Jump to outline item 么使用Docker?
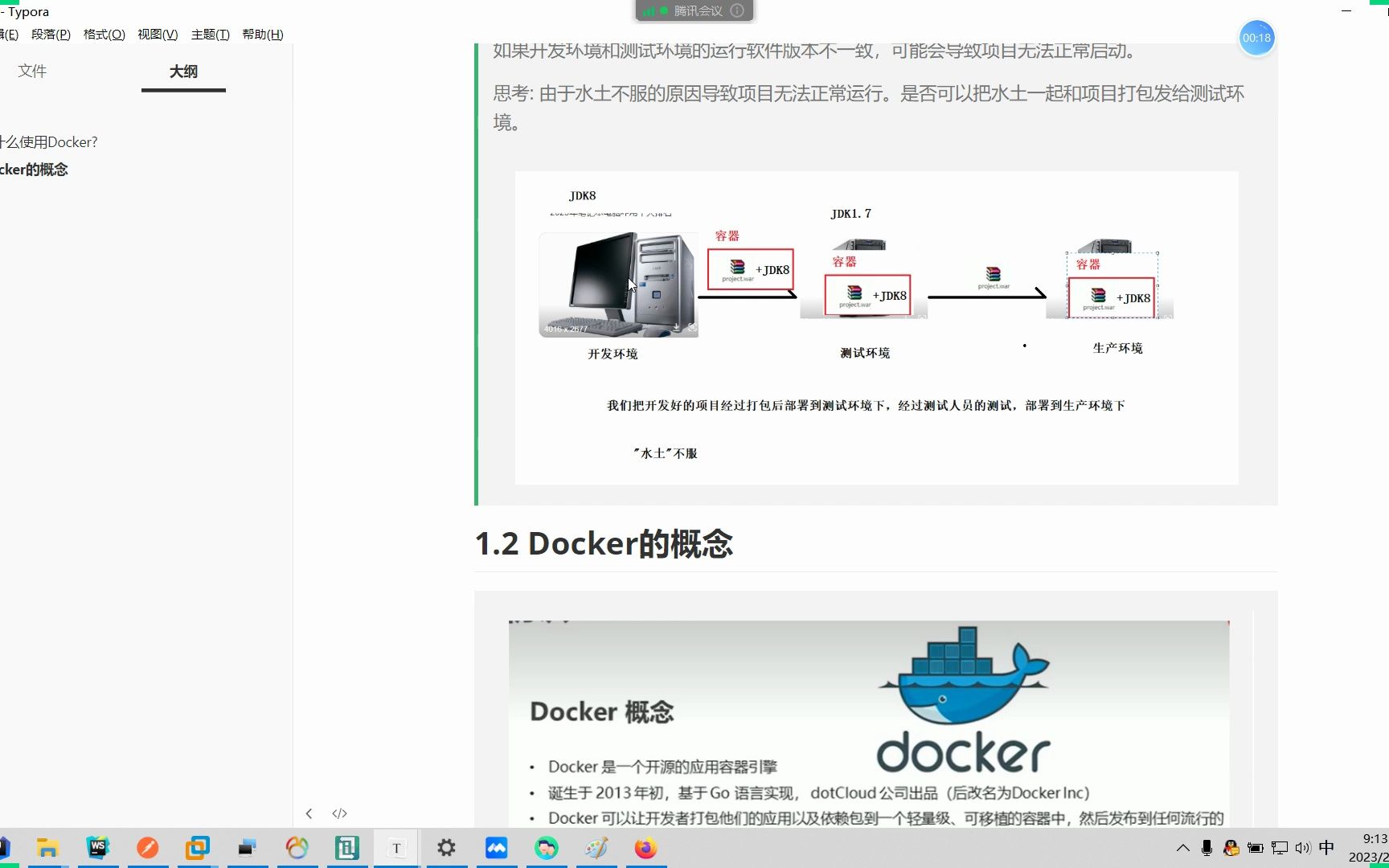This screenshot has height=868, width=1389. 49,142
